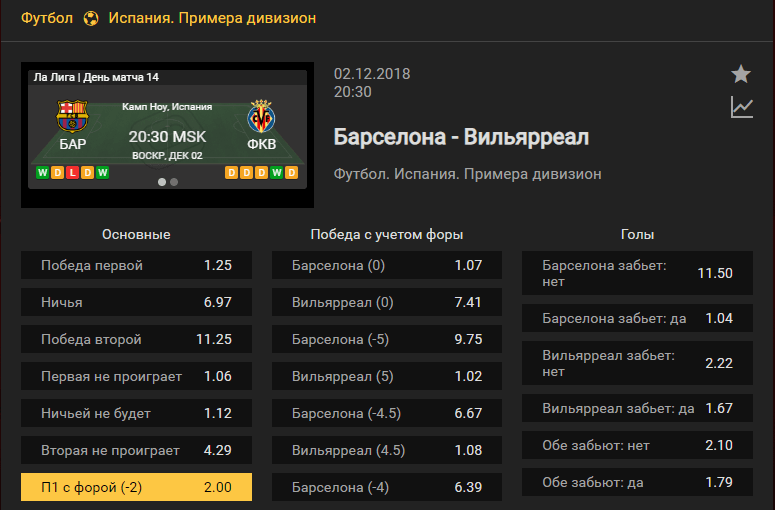The width and height of the screenshot is (775, 510).
Task: Pick Барселона (-4.5) handicap at 6.67
Action: (387, 414)
